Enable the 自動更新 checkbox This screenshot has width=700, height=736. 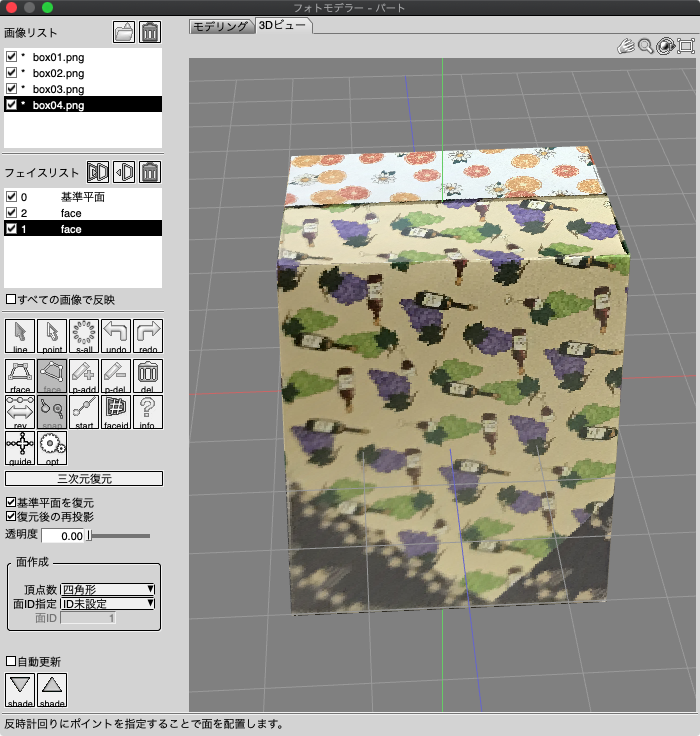pos(11,661)
